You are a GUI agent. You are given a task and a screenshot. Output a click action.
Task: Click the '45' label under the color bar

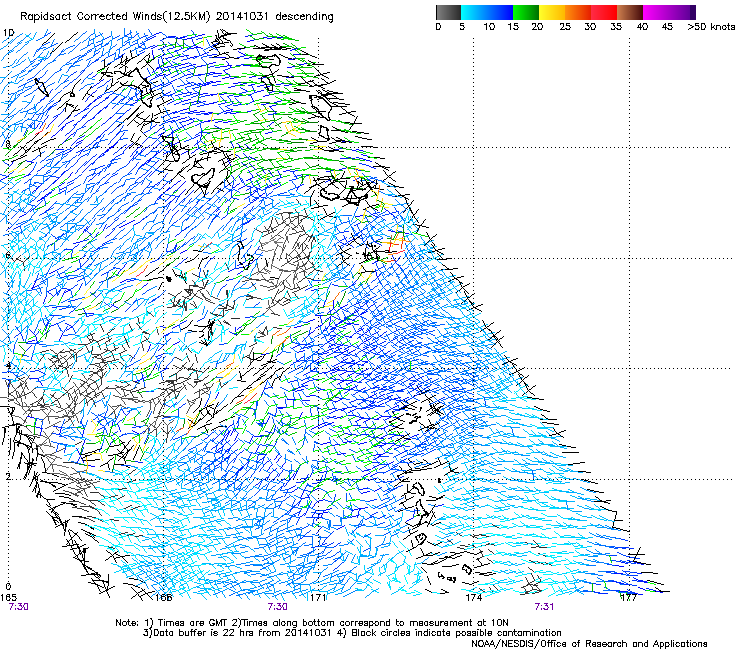[667, 27]
